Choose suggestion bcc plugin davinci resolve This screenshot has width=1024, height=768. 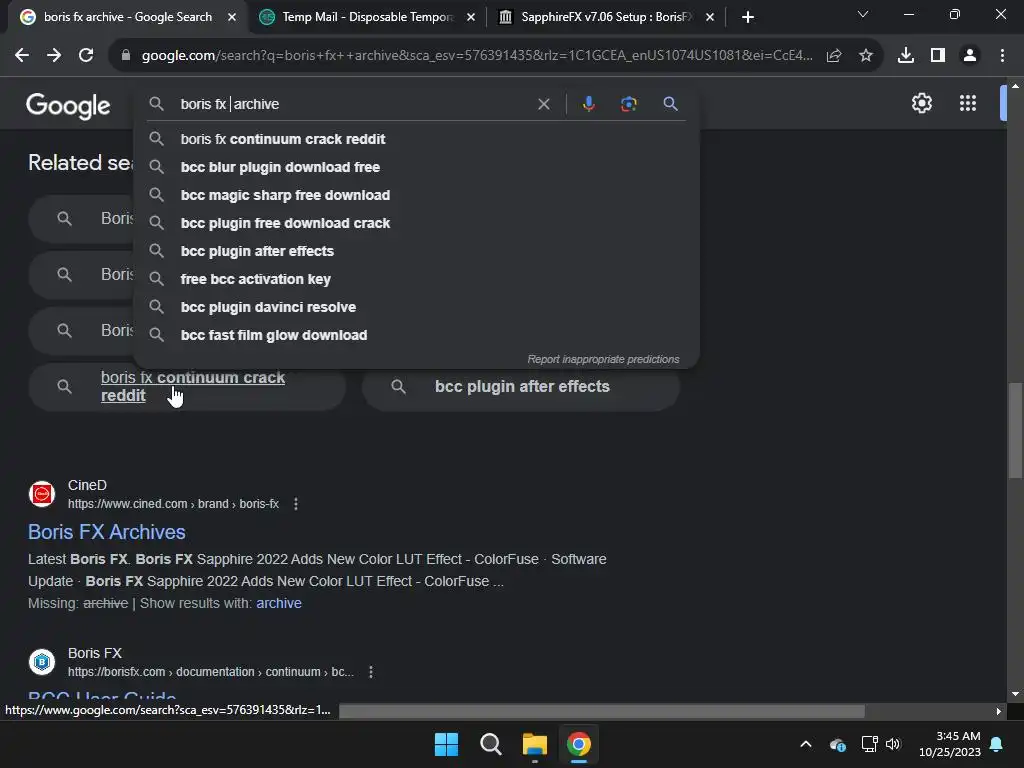point(417,308)
